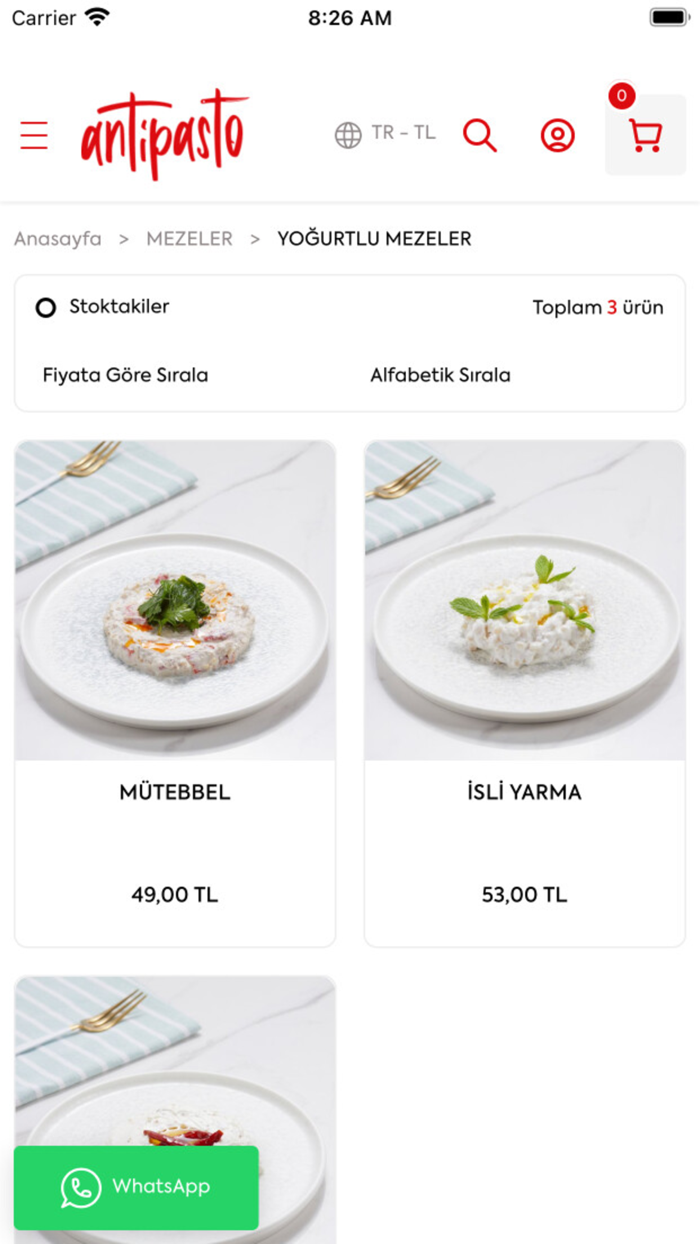The height and width of the screenshot is (1244, 700).
Task: Check the Stoktakiler circle selector
Action: coord(46,307)
